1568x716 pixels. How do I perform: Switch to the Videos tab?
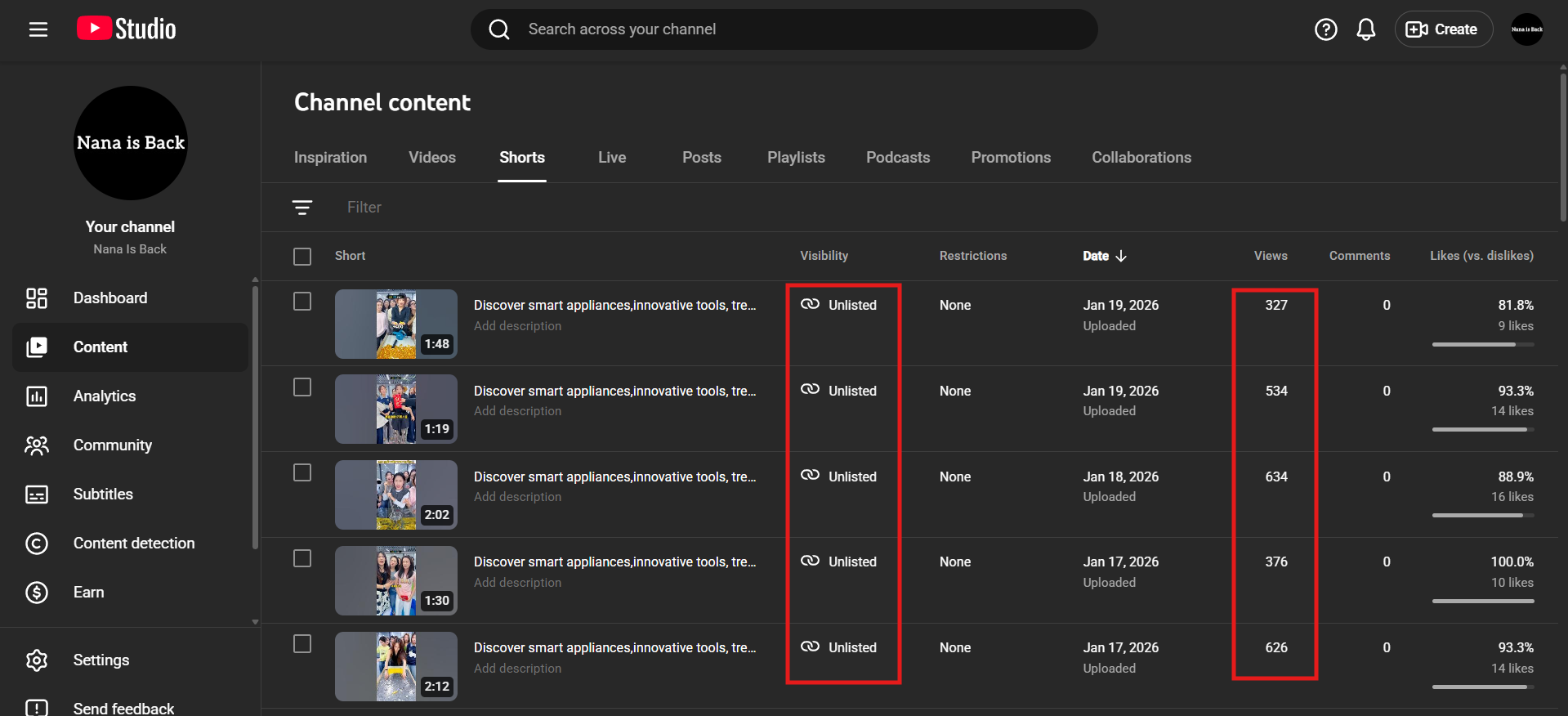[431, 158]
